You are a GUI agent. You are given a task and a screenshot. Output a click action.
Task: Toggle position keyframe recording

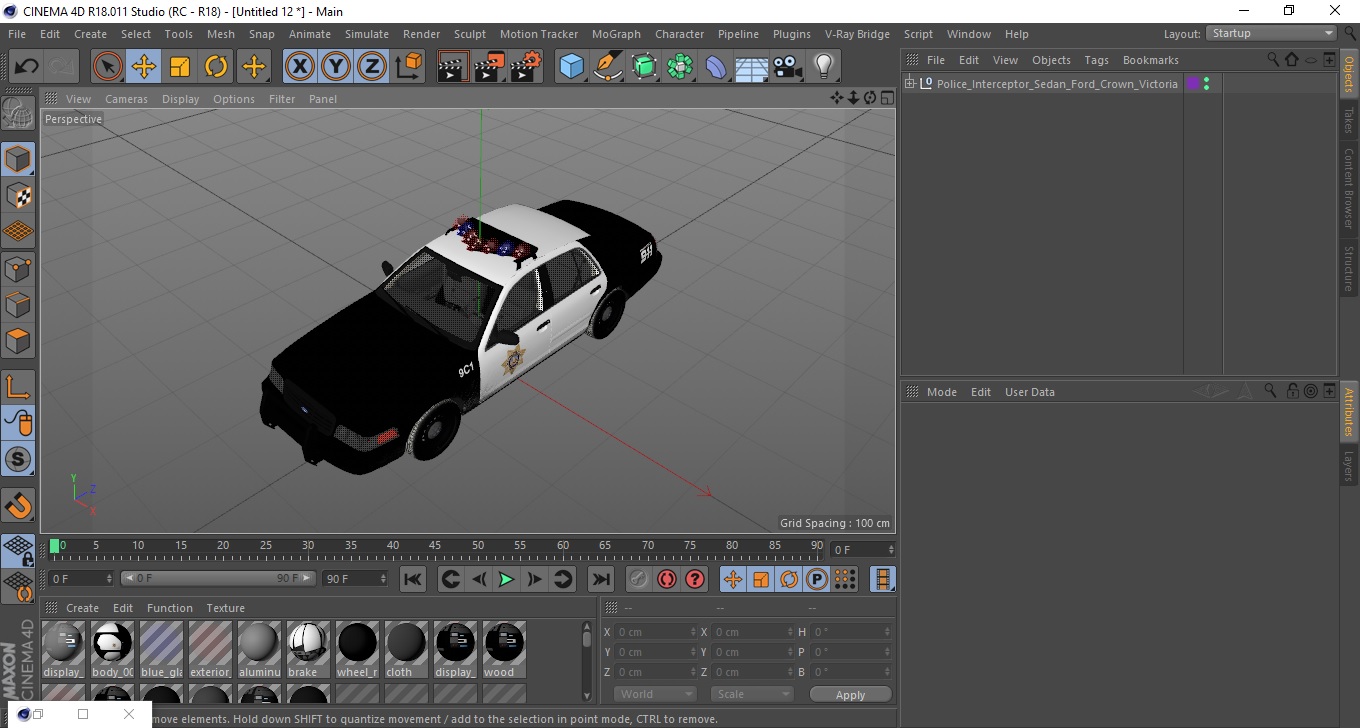click(x=733, y=579)
